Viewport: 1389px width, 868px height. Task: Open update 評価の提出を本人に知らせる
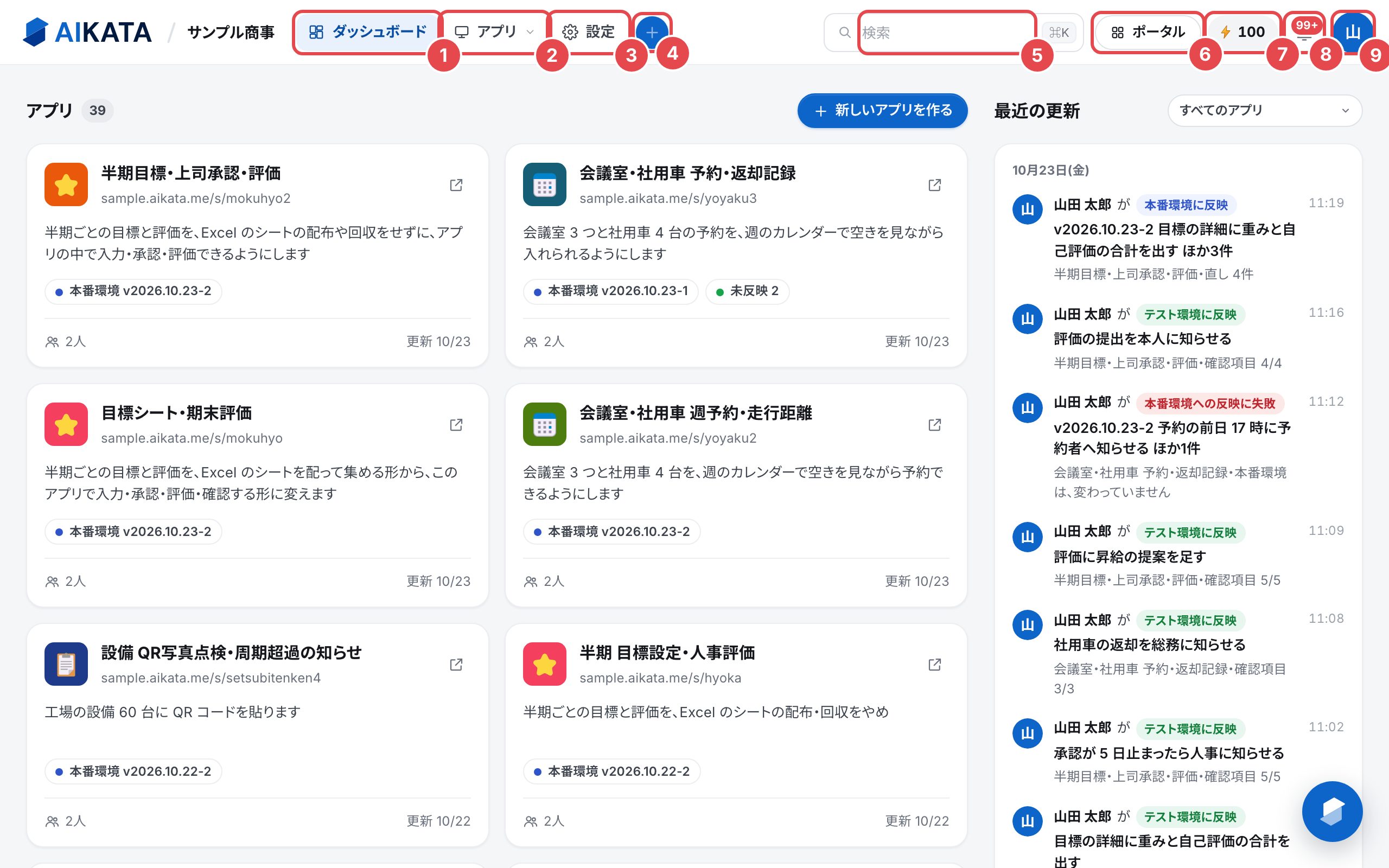tap(1142, 339)
